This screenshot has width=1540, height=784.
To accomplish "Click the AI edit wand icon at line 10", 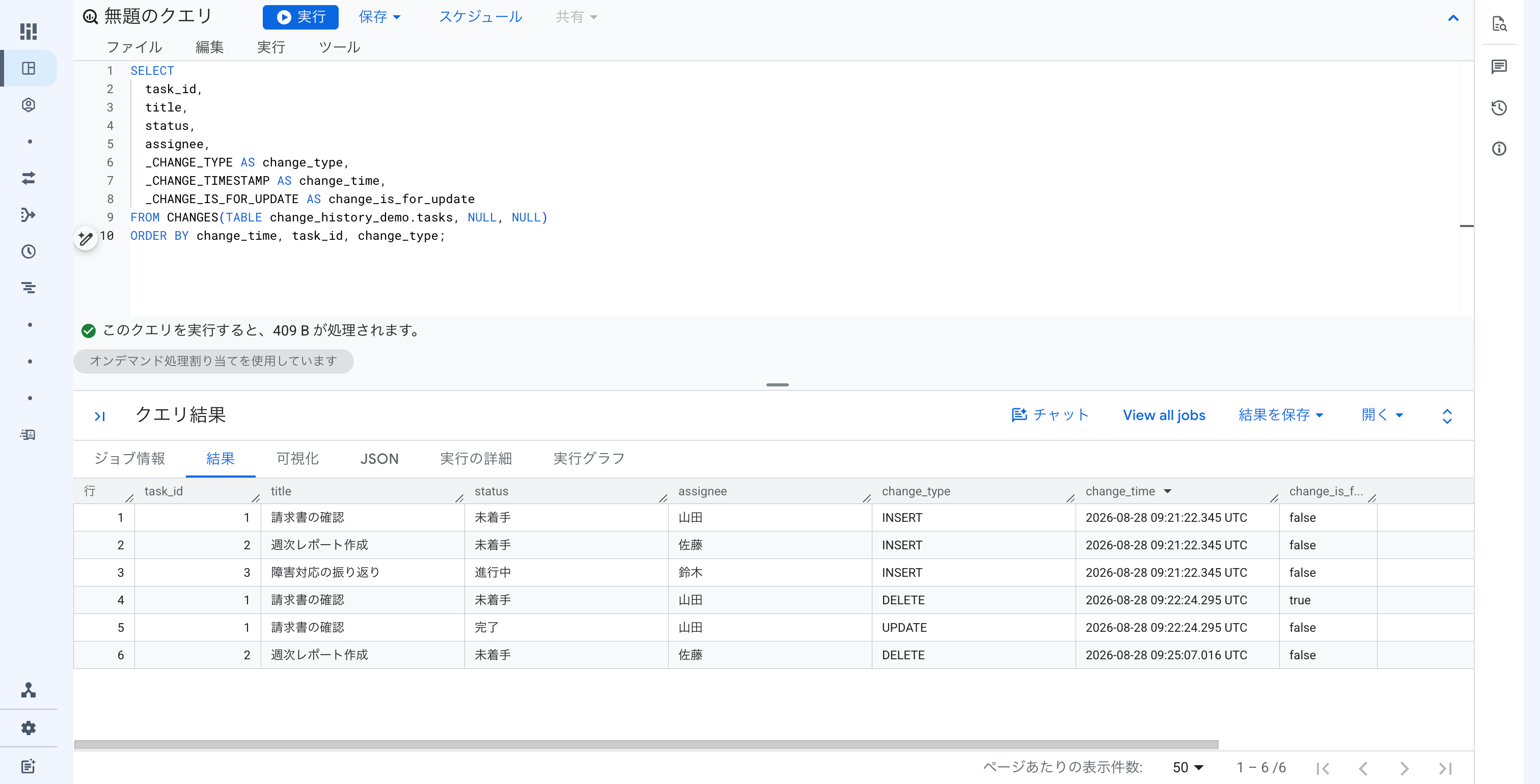I will [x=86, y=238].
